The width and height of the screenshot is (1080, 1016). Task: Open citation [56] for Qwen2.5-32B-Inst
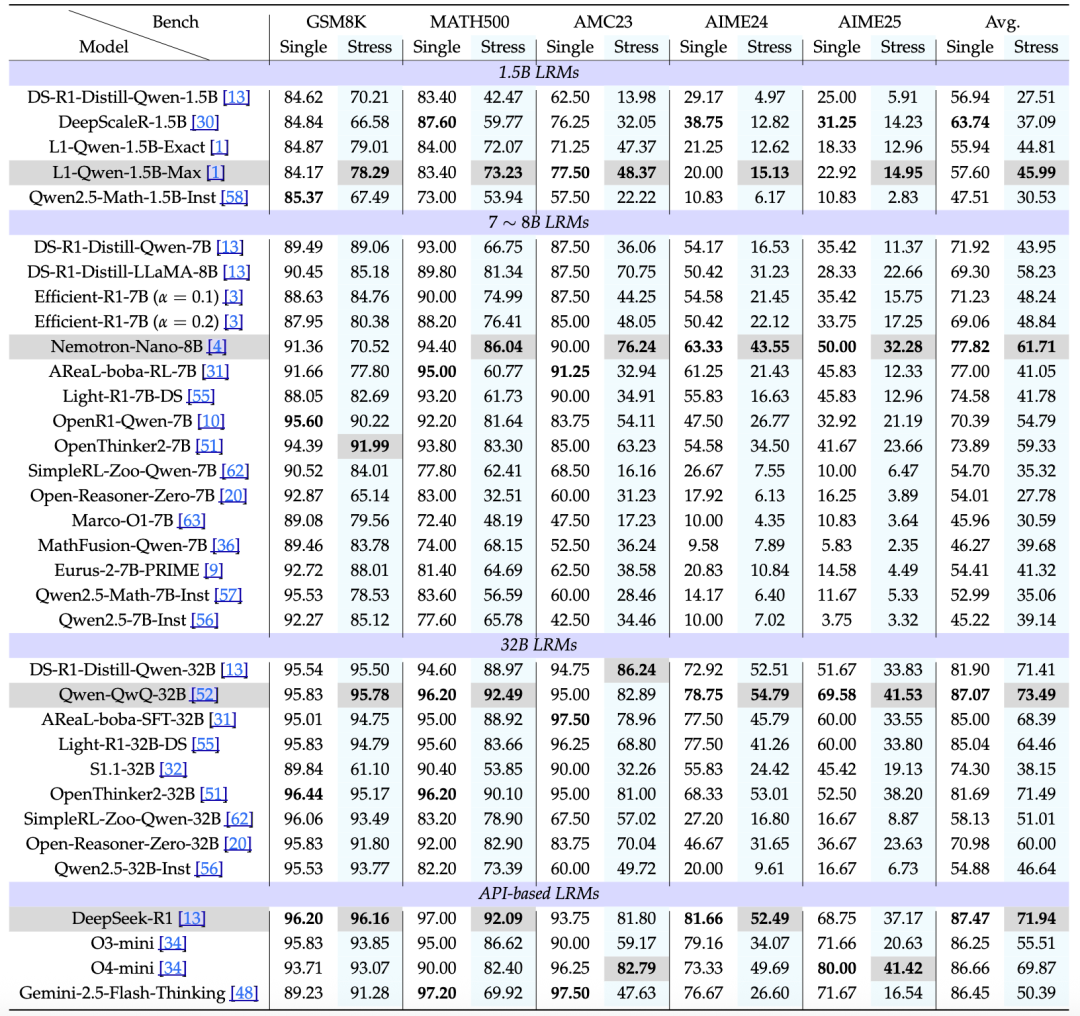pyautogui.click(x=209, y=868)
